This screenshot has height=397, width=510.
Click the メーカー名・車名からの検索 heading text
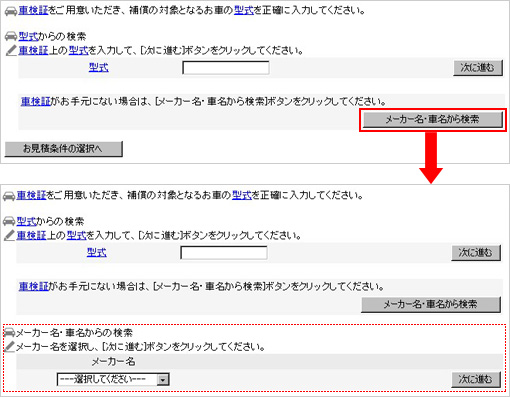point(74,333)
